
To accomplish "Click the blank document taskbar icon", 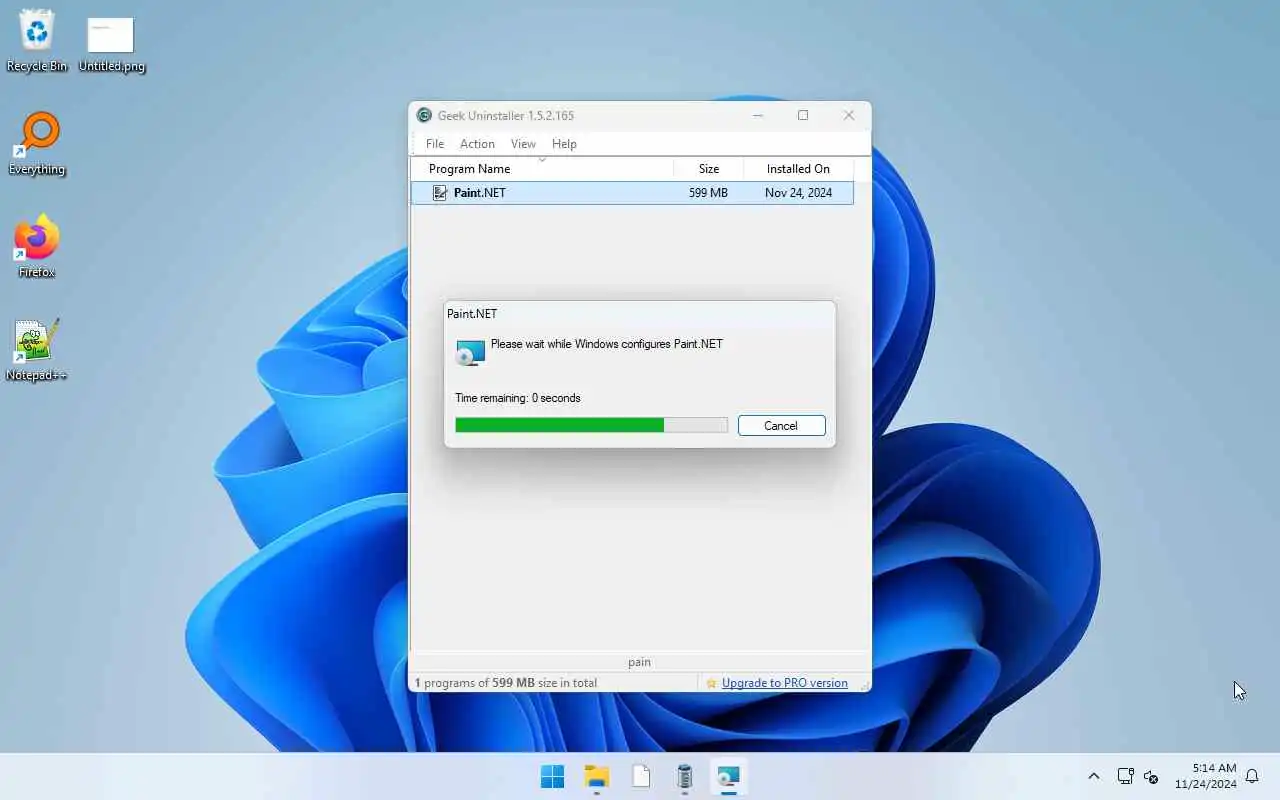I will tap(641, 776).
